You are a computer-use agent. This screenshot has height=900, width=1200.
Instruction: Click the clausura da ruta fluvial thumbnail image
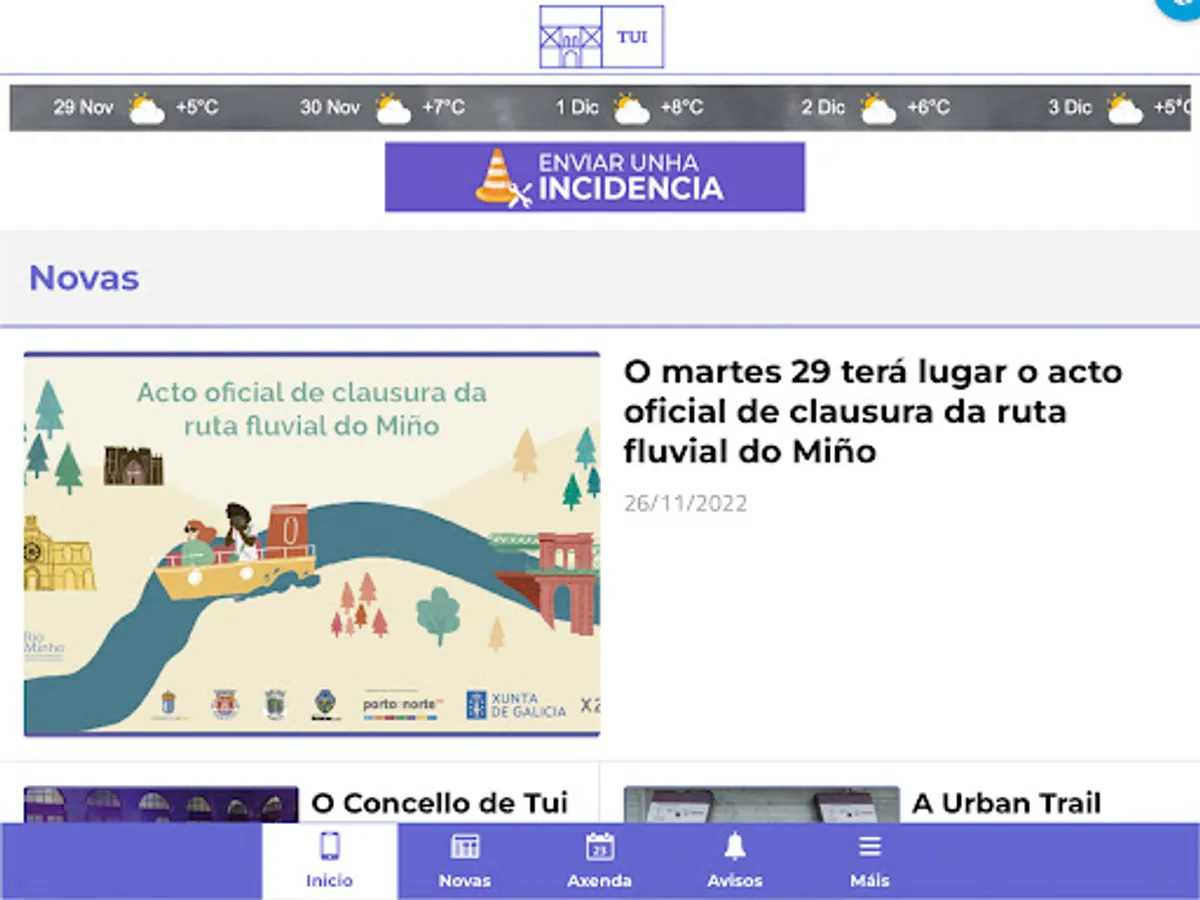[x=312, y=546]
